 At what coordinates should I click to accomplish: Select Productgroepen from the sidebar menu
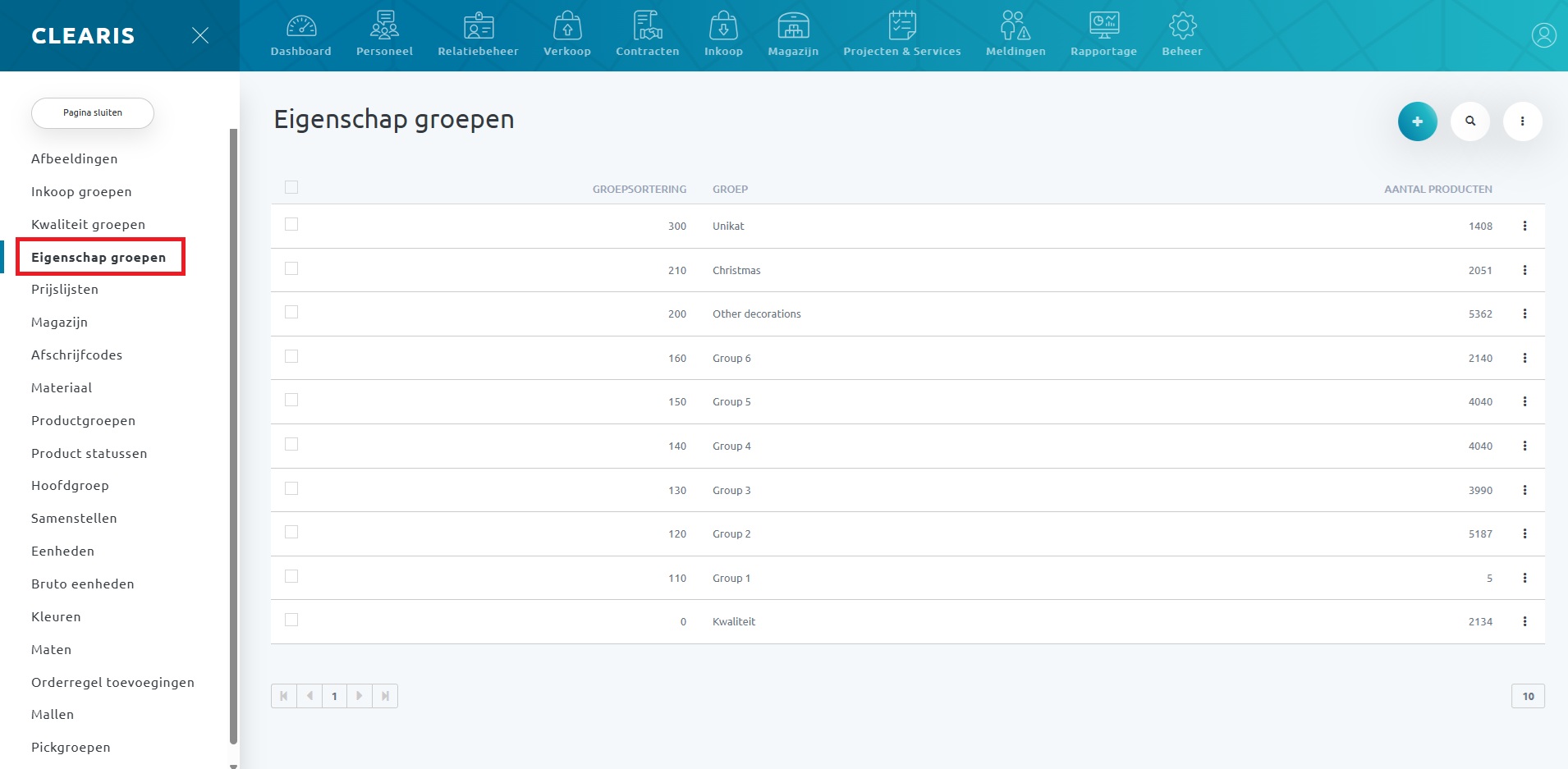83,421
